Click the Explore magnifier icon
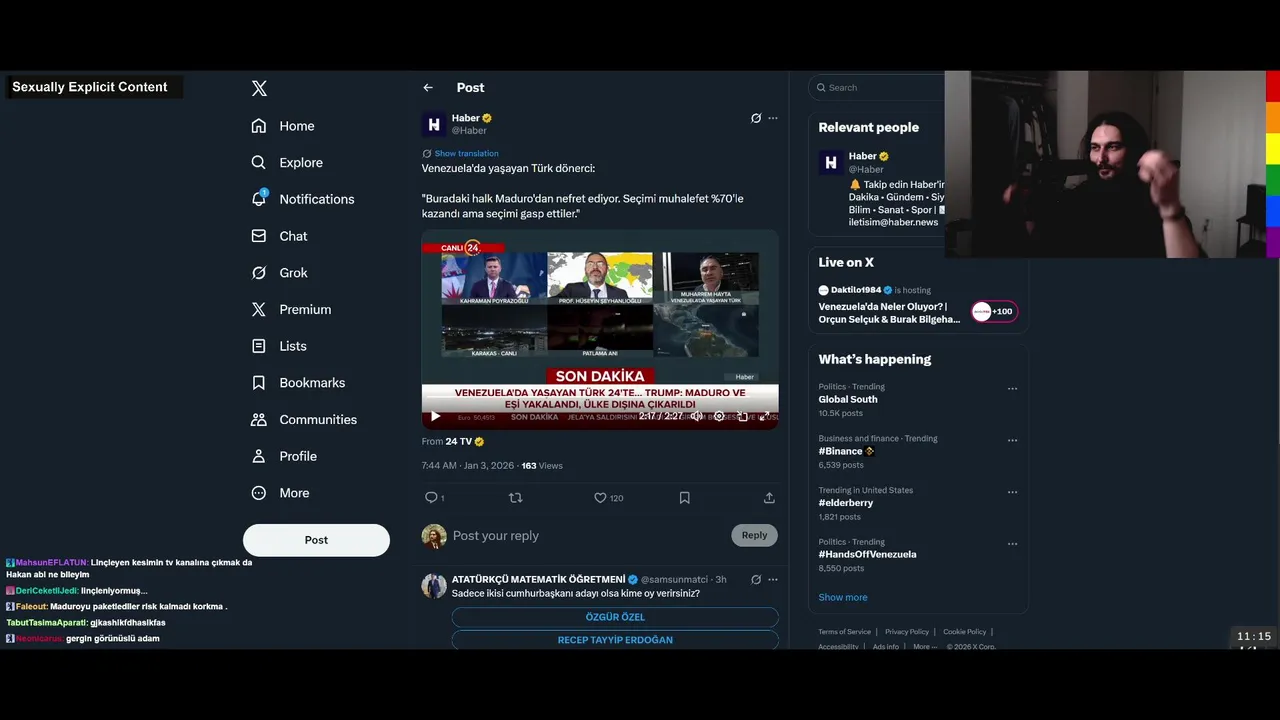Screen dimensions: 1280x720 [259, 163]
